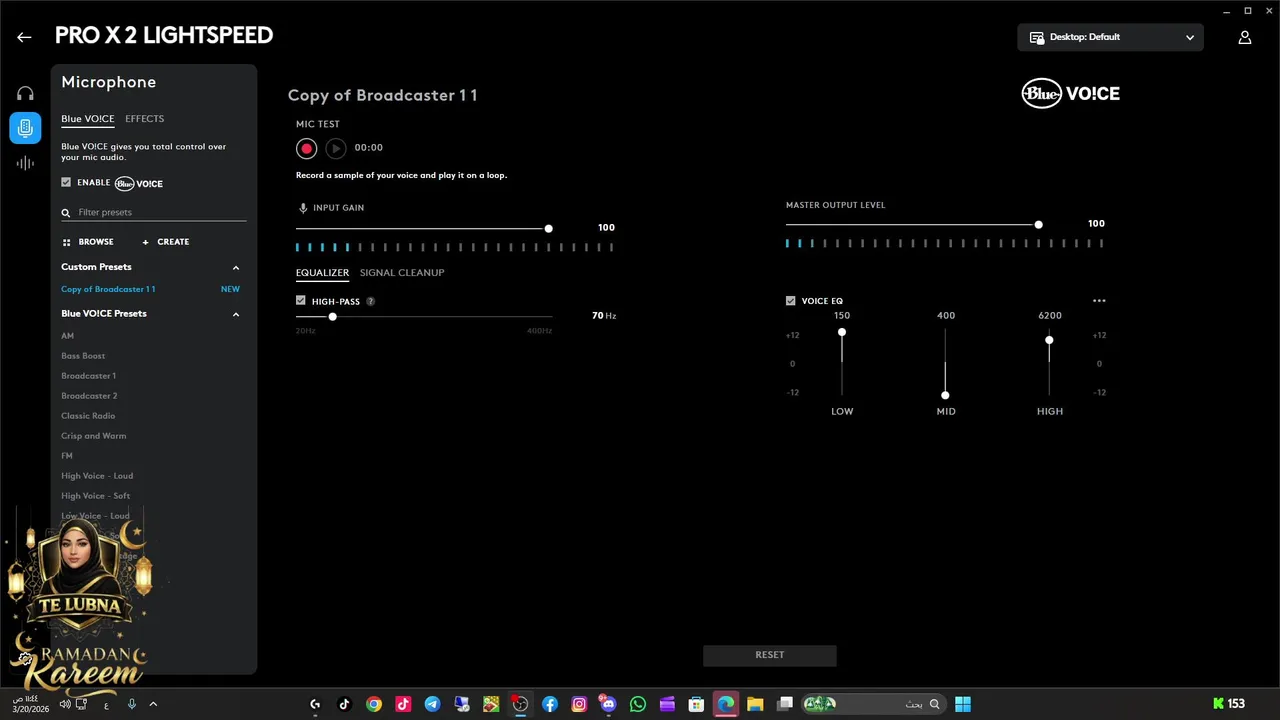Select the Classic Radio preset
This screenshot has width=1280, height=720.
[x=88, y=416]
